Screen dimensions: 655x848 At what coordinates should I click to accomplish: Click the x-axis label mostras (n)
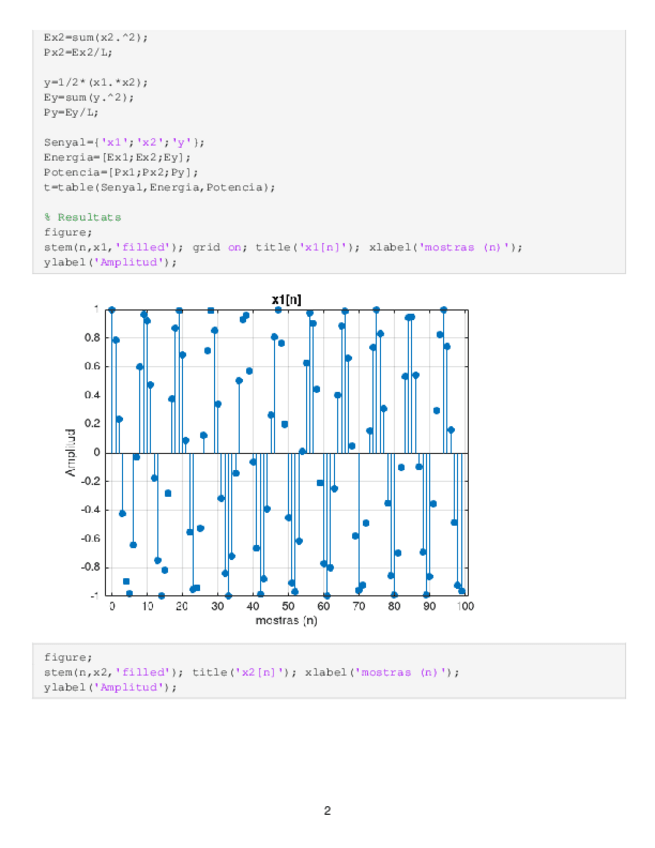[x=286, y=621]
